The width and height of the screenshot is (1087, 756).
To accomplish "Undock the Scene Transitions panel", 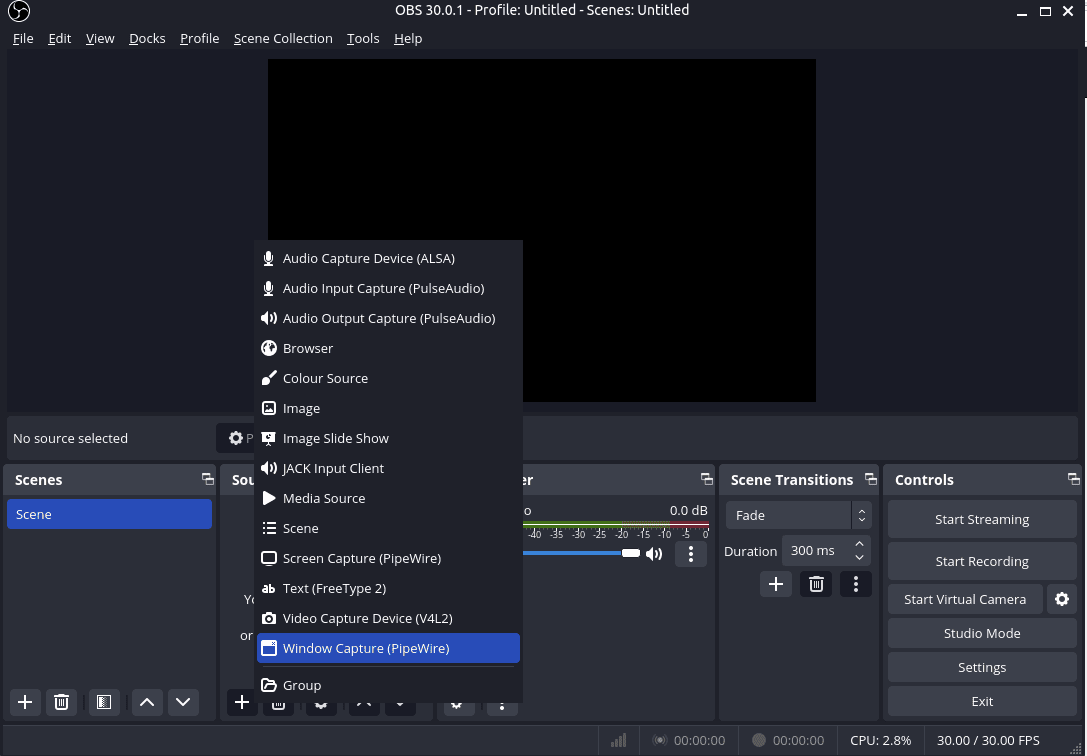I will click(x=871, y=479).
